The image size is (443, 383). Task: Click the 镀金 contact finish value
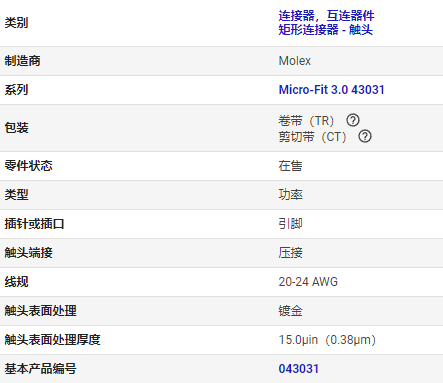(x=290, y=311)
